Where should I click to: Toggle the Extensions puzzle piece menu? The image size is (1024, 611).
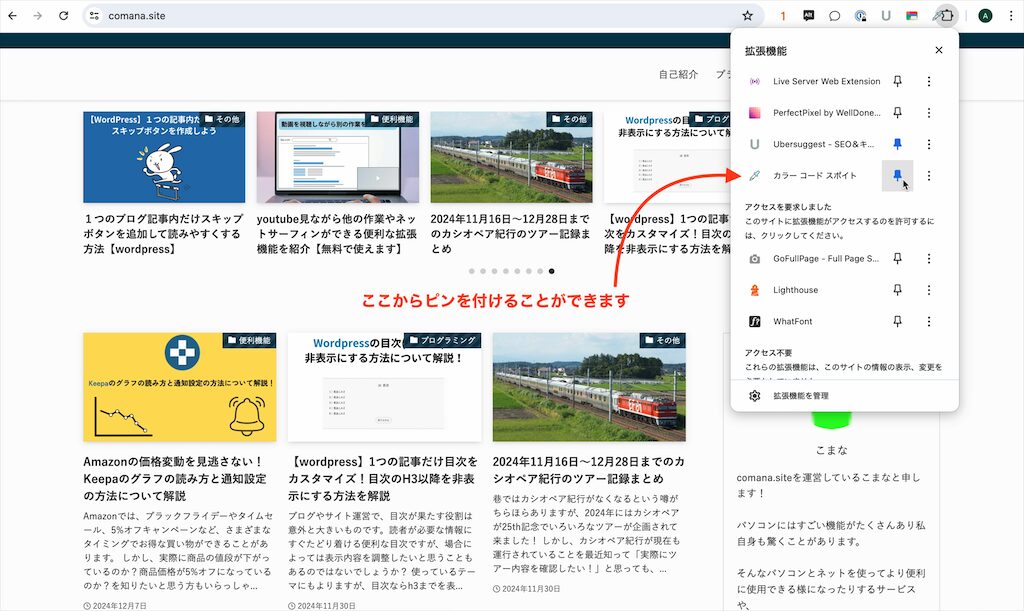tap(945, 16)
